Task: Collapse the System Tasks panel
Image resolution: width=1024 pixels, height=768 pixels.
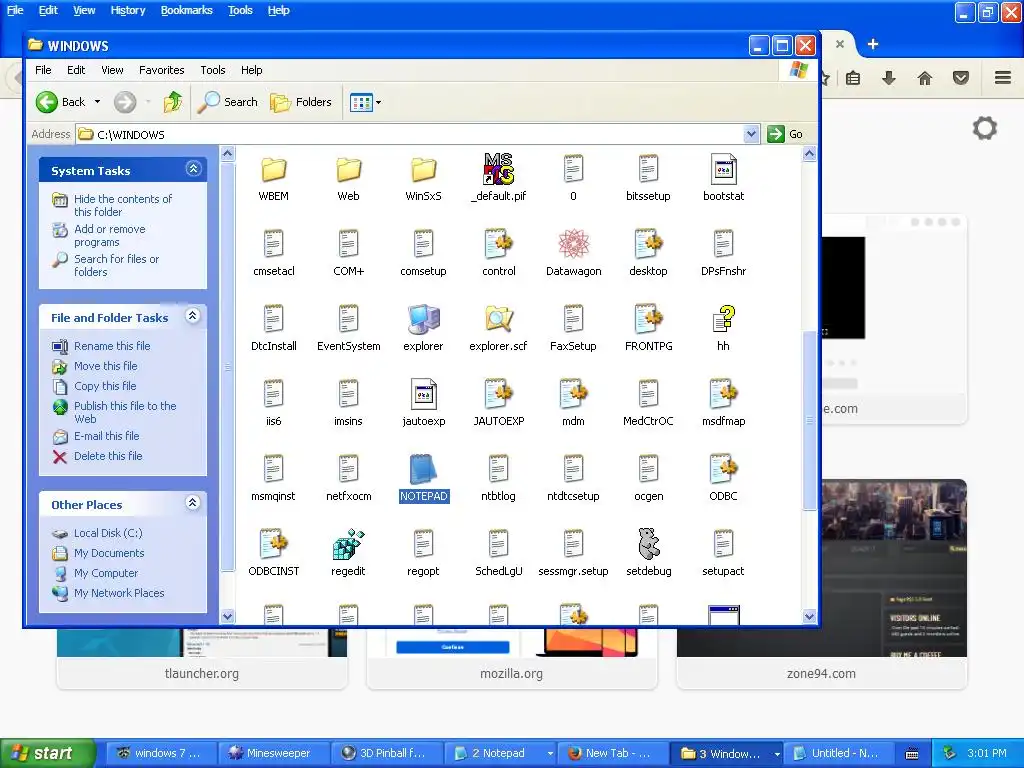Action: (193, 169)
